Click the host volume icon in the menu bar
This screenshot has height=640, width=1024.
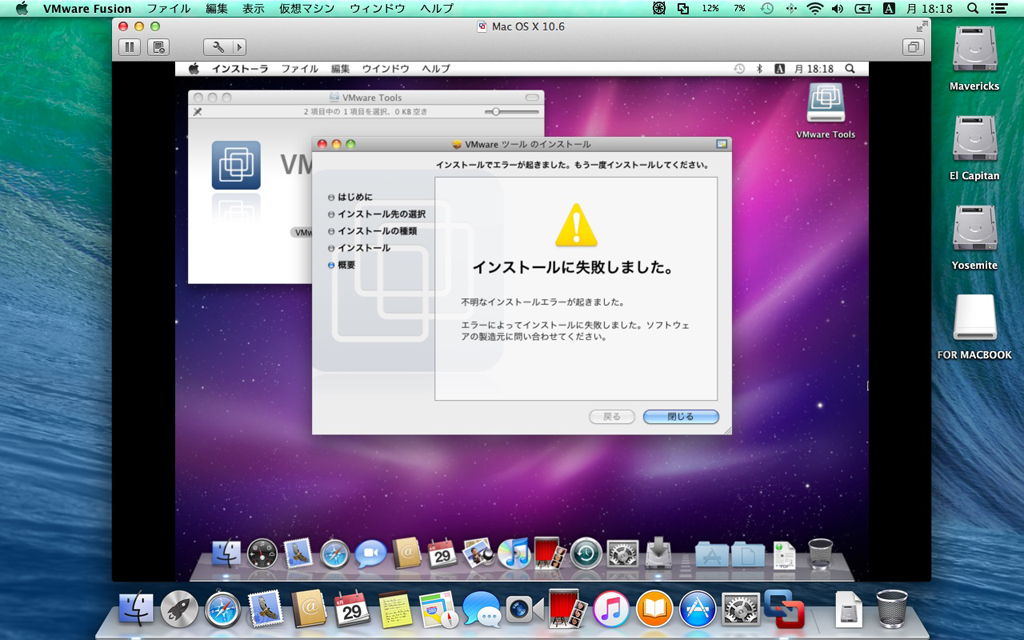(837, 8)
